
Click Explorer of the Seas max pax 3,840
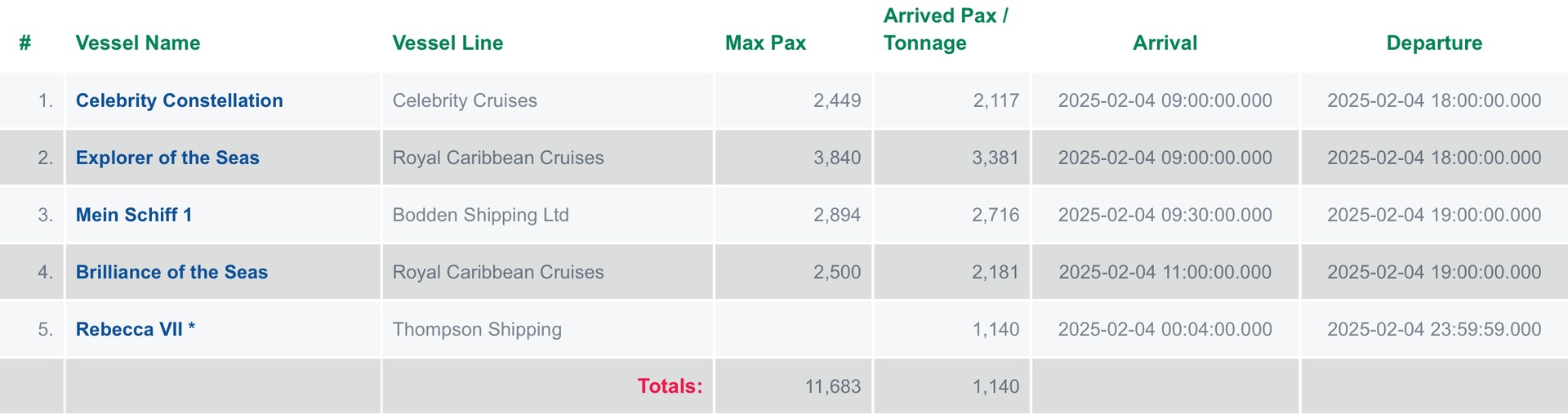837,158
